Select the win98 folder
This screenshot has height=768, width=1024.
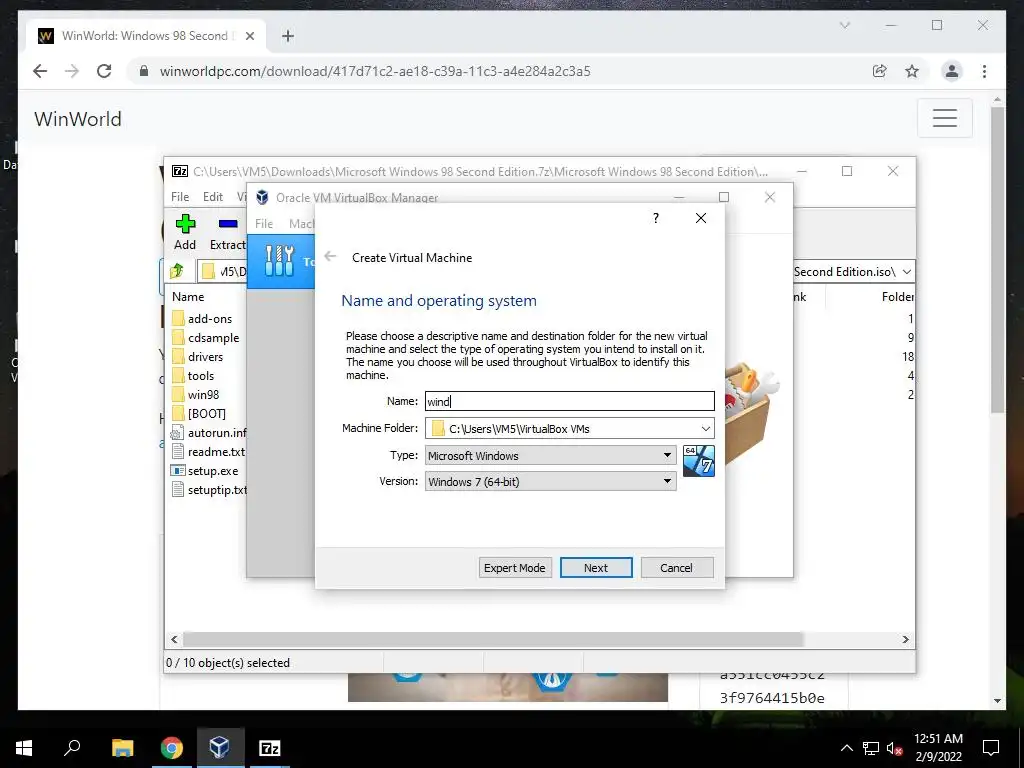tap(203, 394)
